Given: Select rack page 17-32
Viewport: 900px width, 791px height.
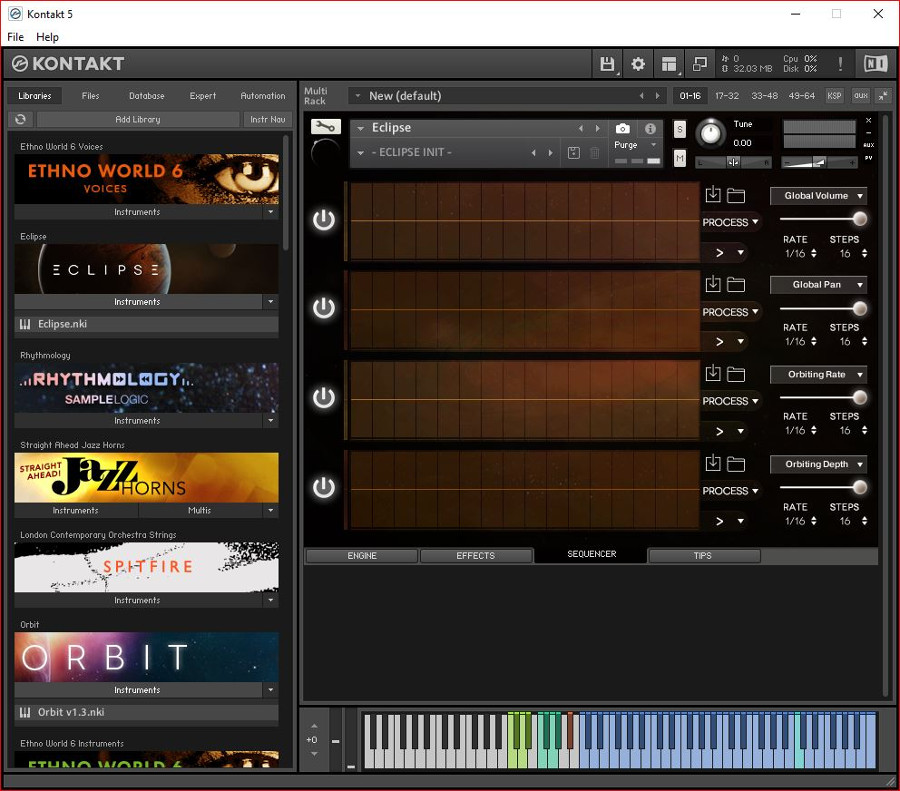Looking at the screenshot, I should tap(727, 96).
